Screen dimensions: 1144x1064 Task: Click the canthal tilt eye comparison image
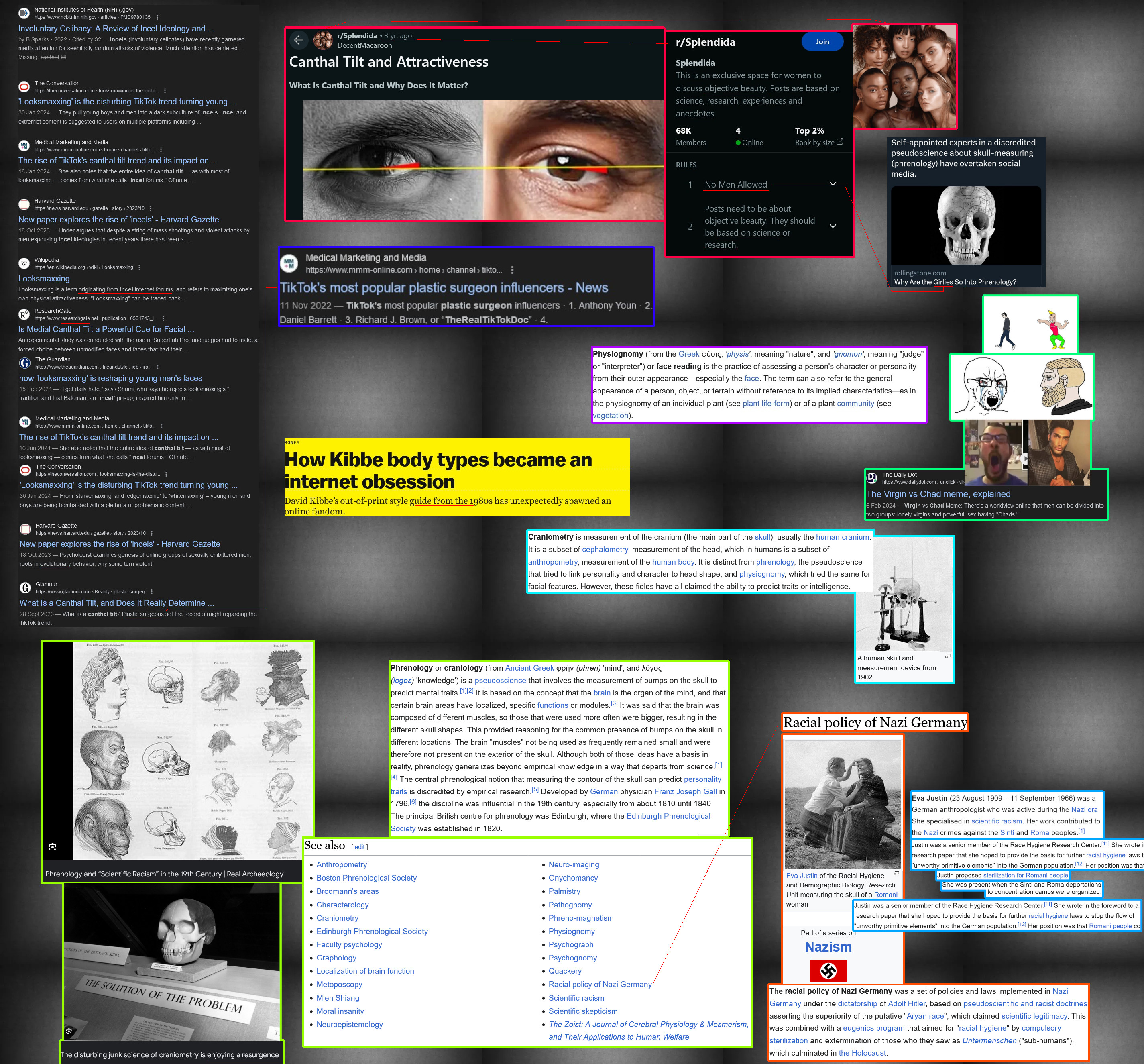click(x=483, y=160)
